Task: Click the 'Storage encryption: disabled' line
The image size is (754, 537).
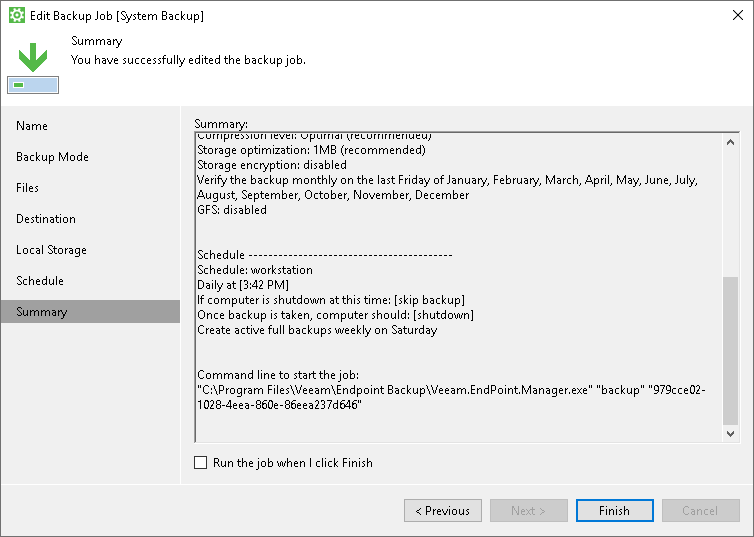Action: coord(272,165)
